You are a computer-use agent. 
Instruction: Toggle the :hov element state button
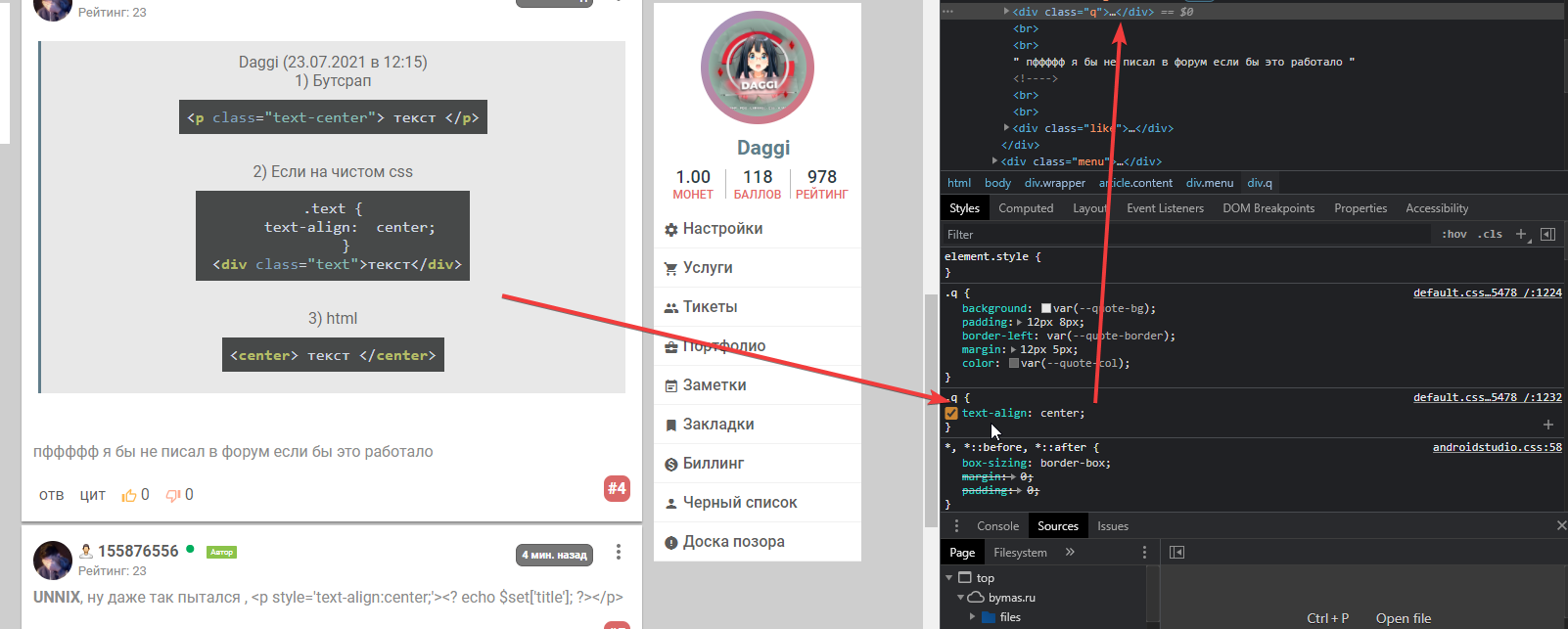tap(1453, 235)
